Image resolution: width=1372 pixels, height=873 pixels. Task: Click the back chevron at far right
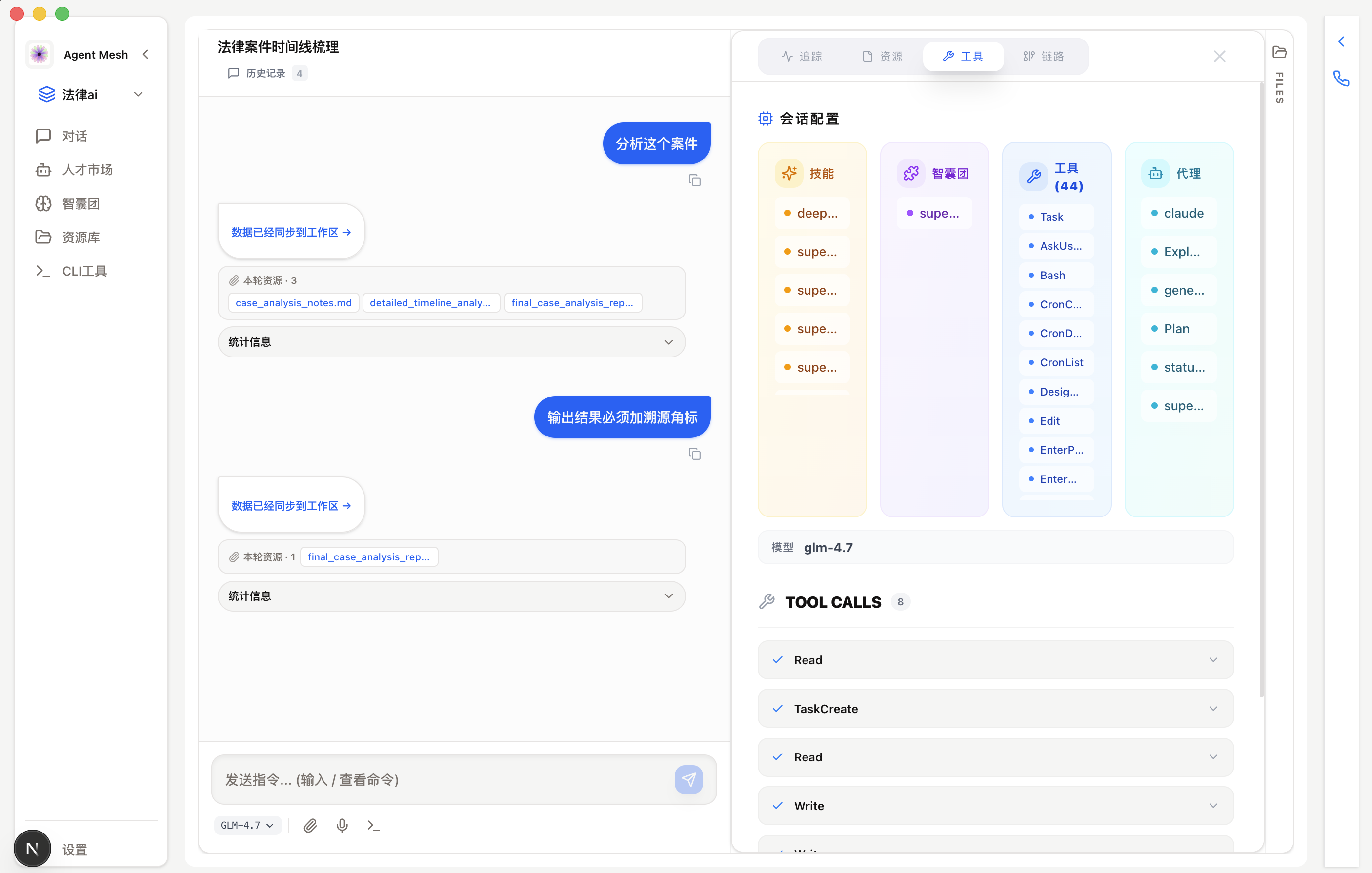click(x=1341, y=41)
